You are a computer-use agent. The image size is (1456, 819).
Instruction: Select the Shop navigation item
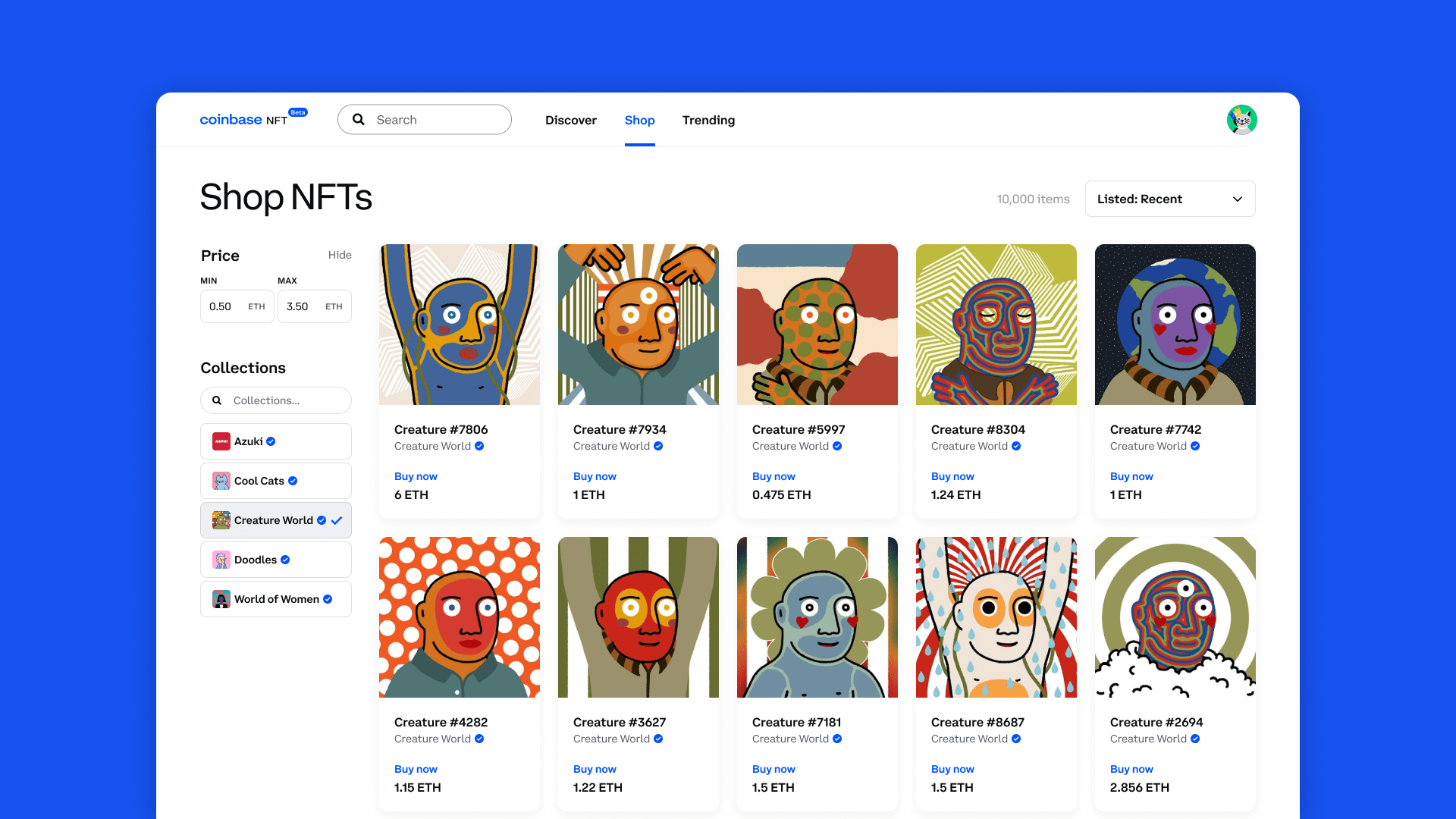[x=639, y=120]
